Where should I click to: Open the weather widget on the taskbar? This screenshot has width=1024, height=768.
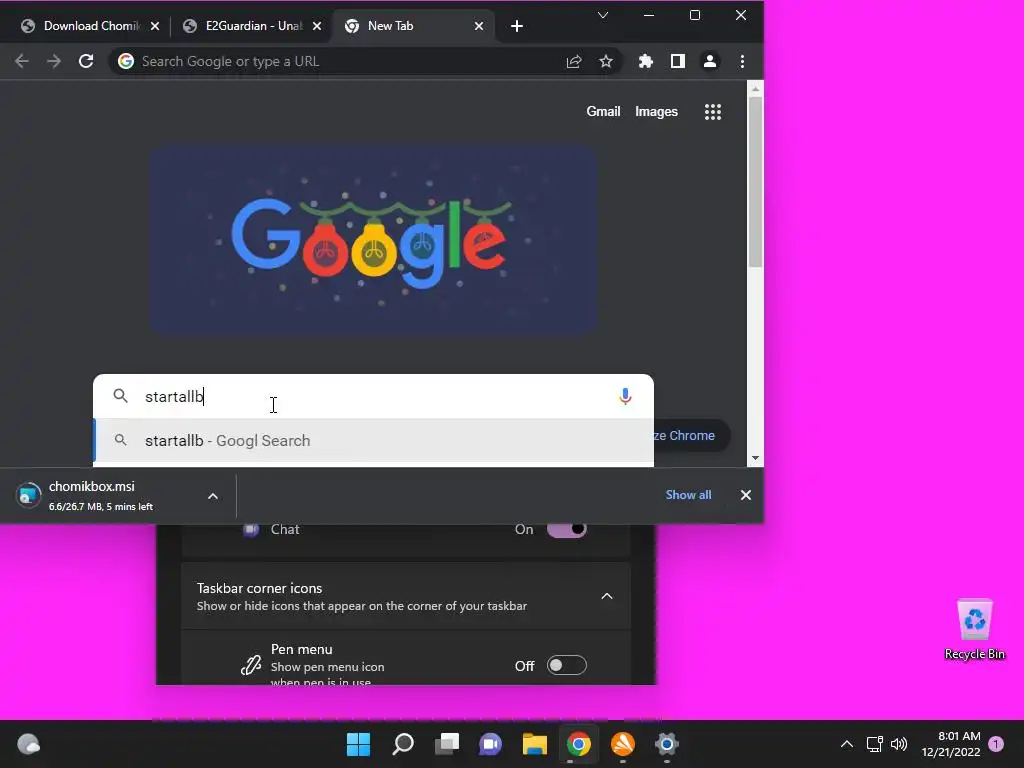coord(28,744)
